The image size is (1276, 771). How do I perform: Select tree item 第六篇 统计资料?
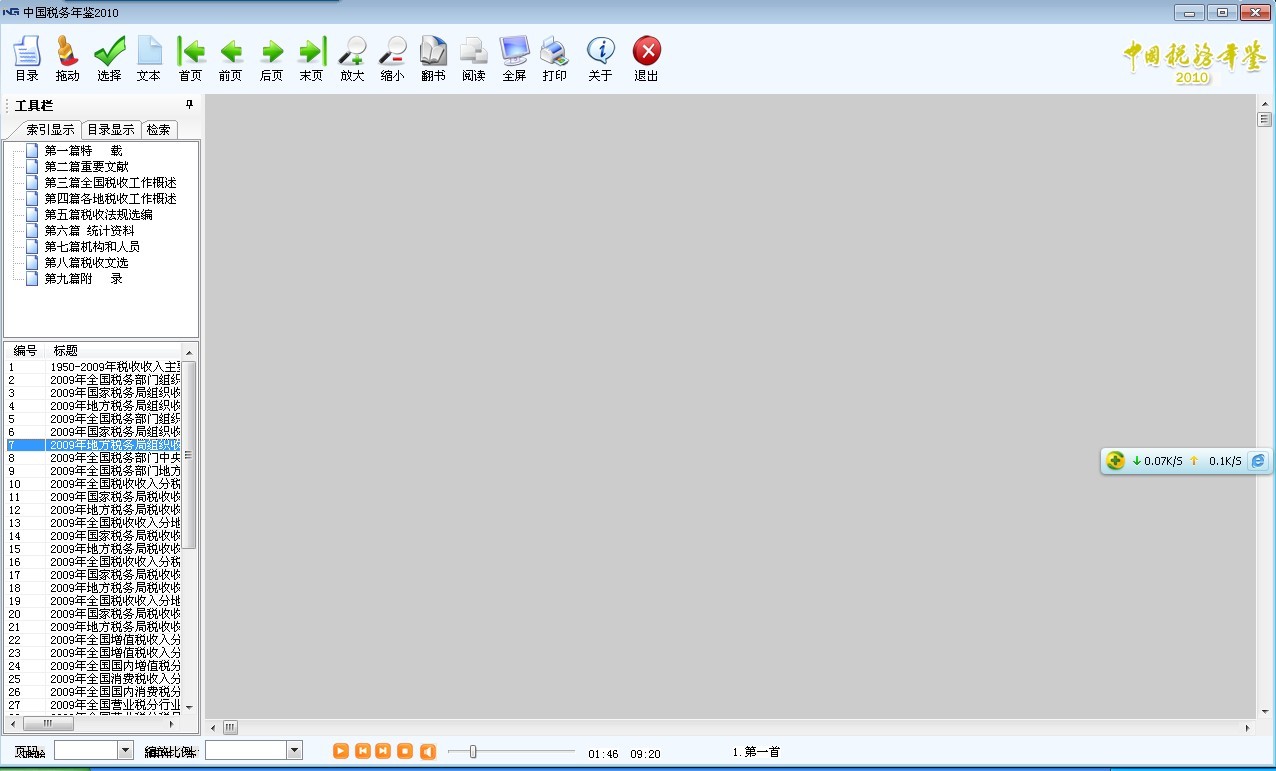pos(89,231)
